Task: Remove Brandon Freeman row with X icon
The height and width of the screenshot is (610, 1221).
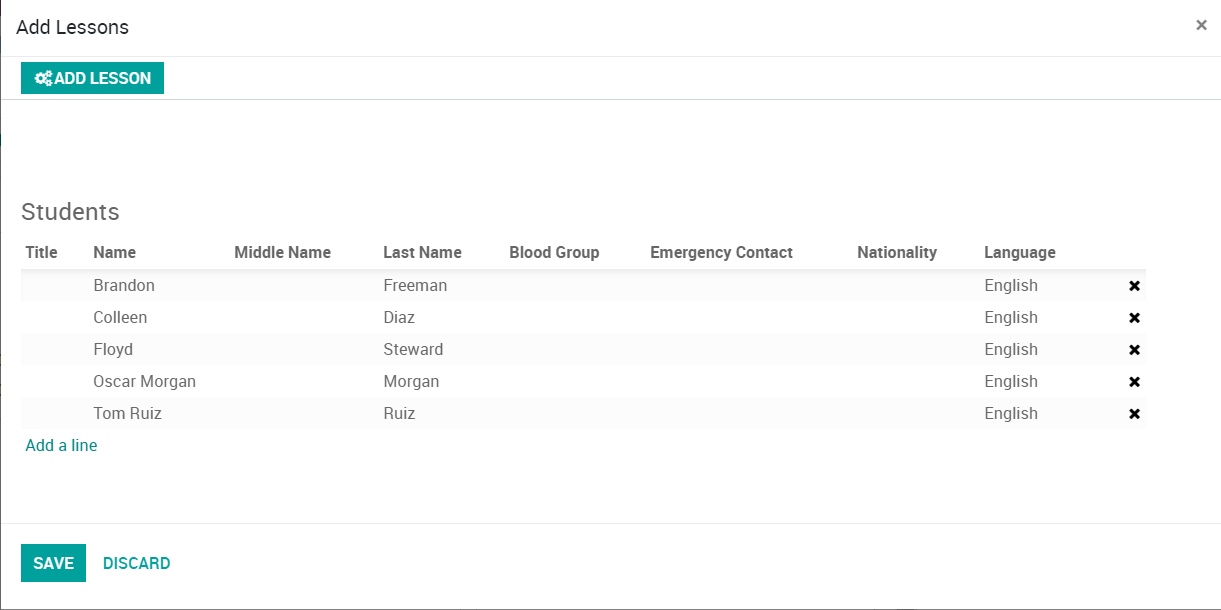Action: tap(1134, 286)
